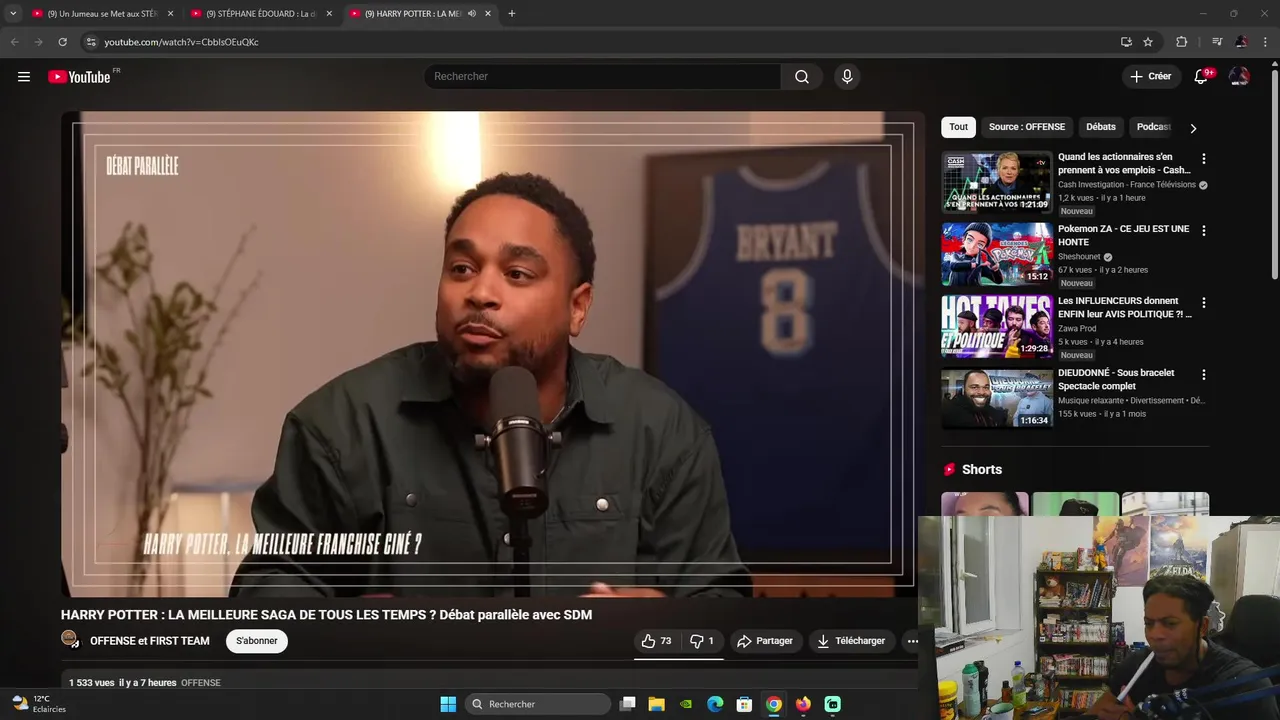Open Chrome three-dot menu
The image size is (1280, 720).
pos(1266,42)
